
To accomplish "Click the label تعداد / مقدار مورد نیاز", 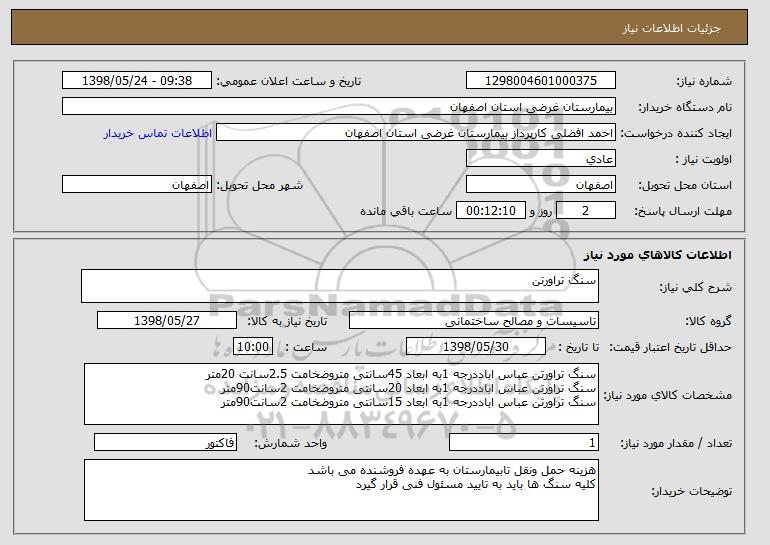I will pos(676,443).
